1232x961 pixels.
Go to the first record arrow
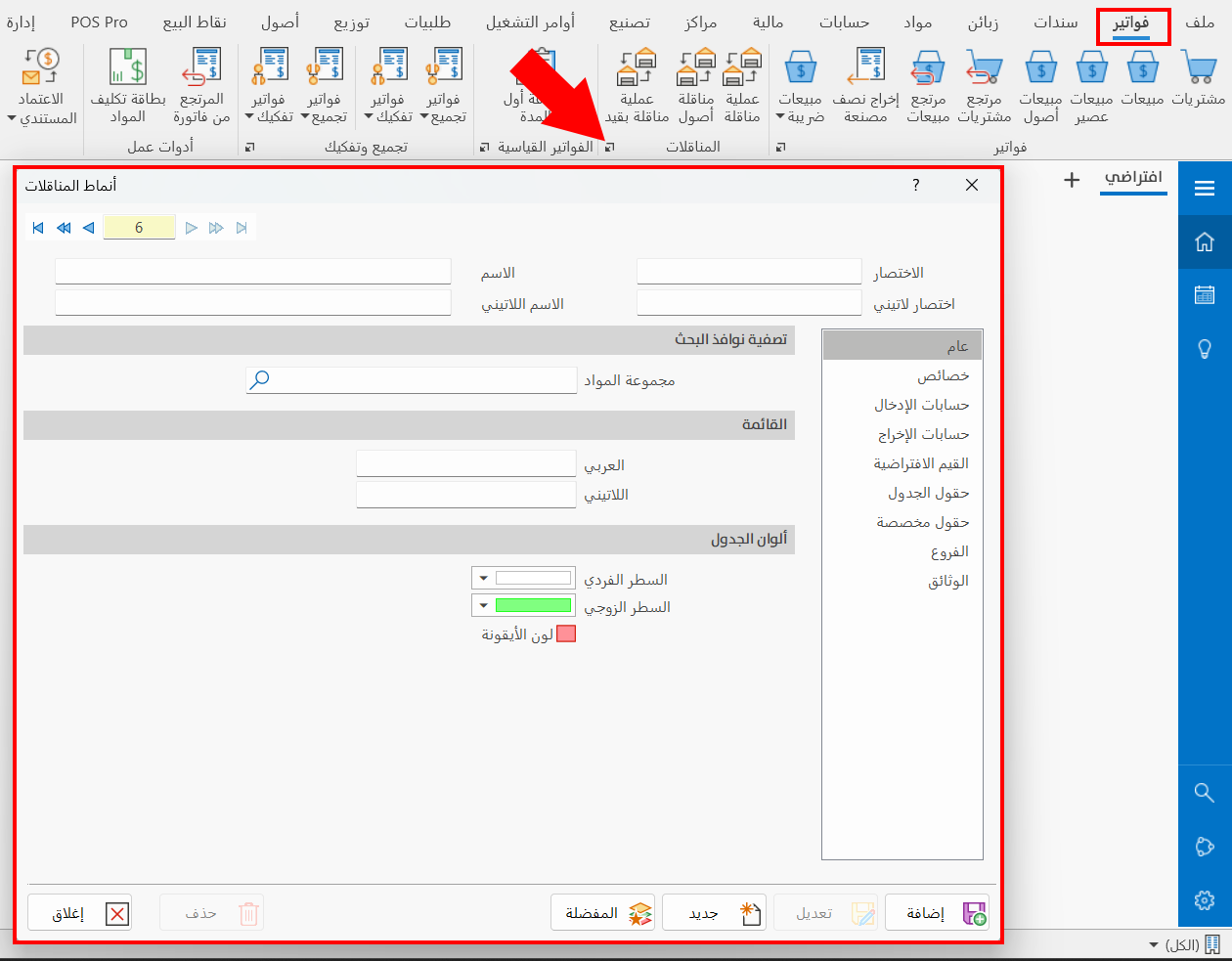pos(38,228)
